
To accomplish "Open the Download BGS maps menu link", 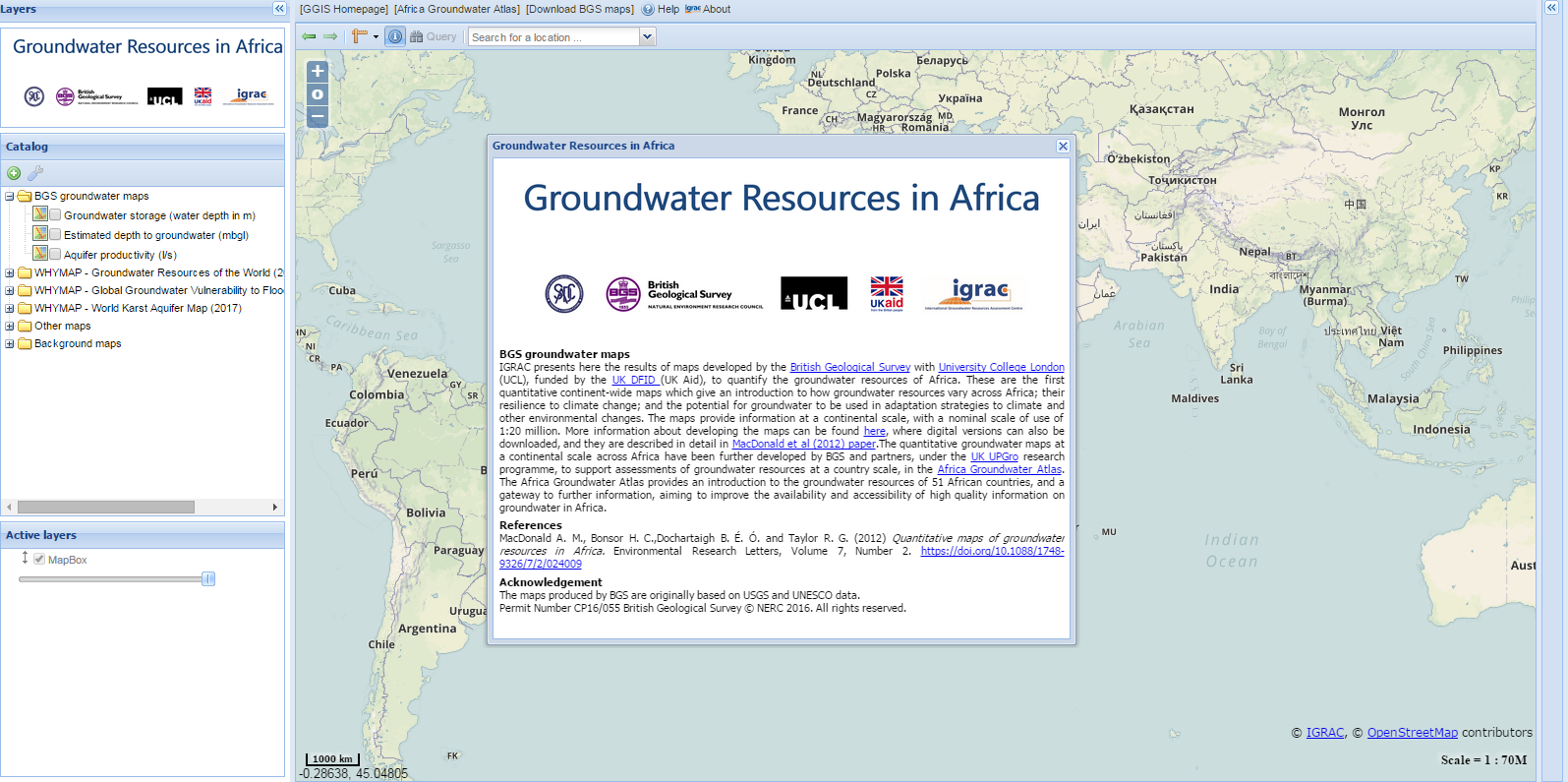I will (580, 9).
